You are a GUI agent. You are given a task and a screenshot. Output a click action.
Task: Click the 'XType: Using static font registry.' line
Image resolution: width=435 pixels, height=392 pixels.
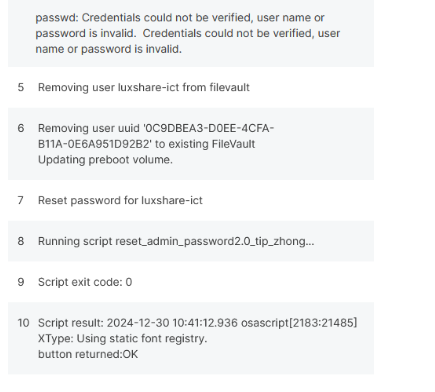(123, 338)
